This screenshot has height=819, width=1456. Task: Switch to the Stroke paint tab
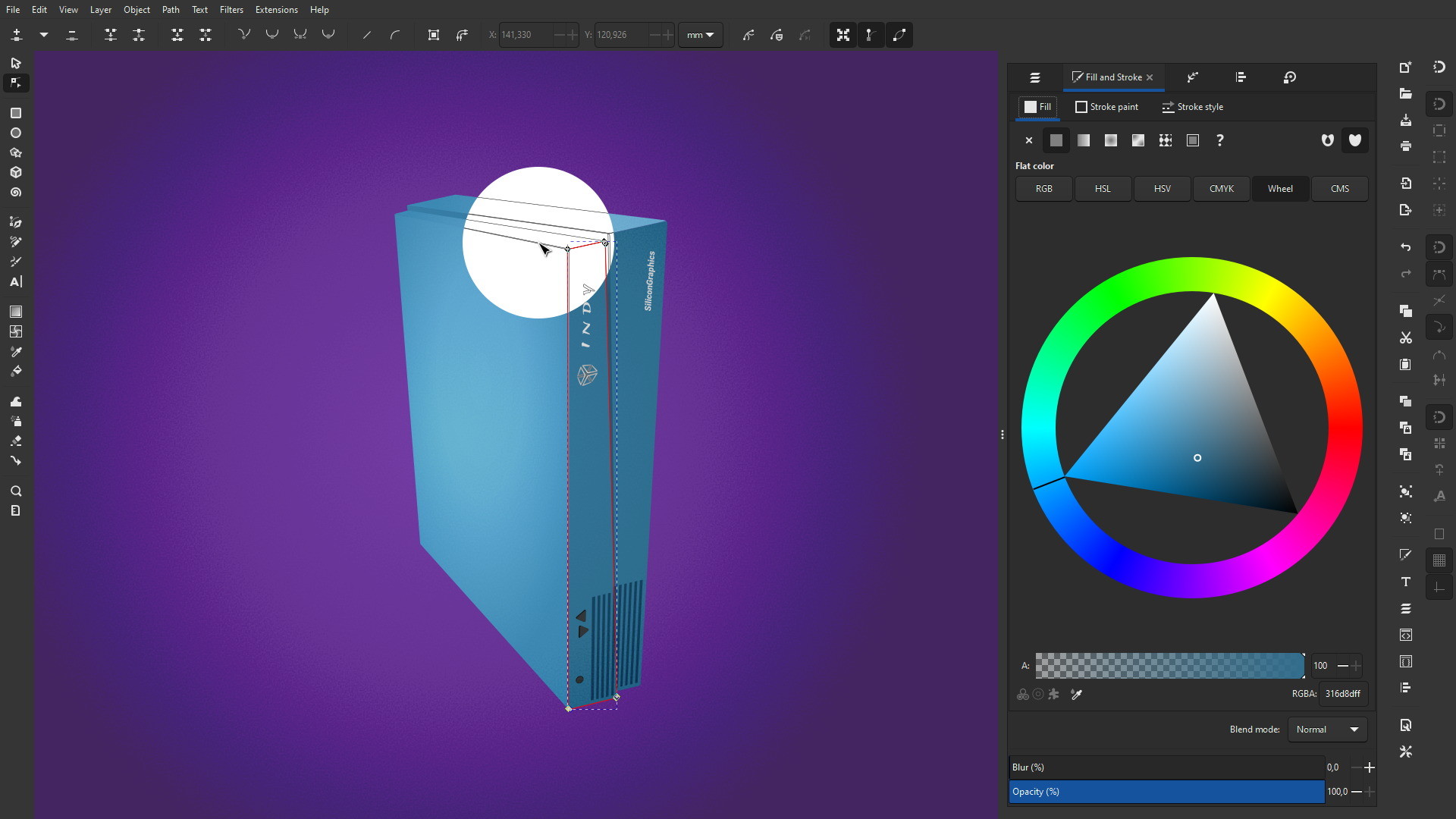click(1106, 107)
